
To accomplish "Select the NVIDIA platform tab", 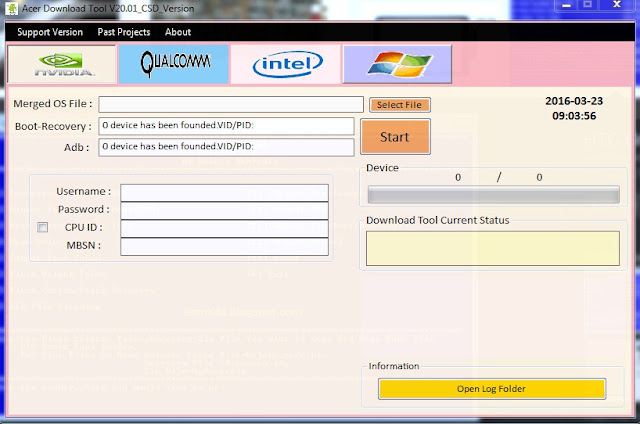I will pyautogui.click(x=62, y=64).
